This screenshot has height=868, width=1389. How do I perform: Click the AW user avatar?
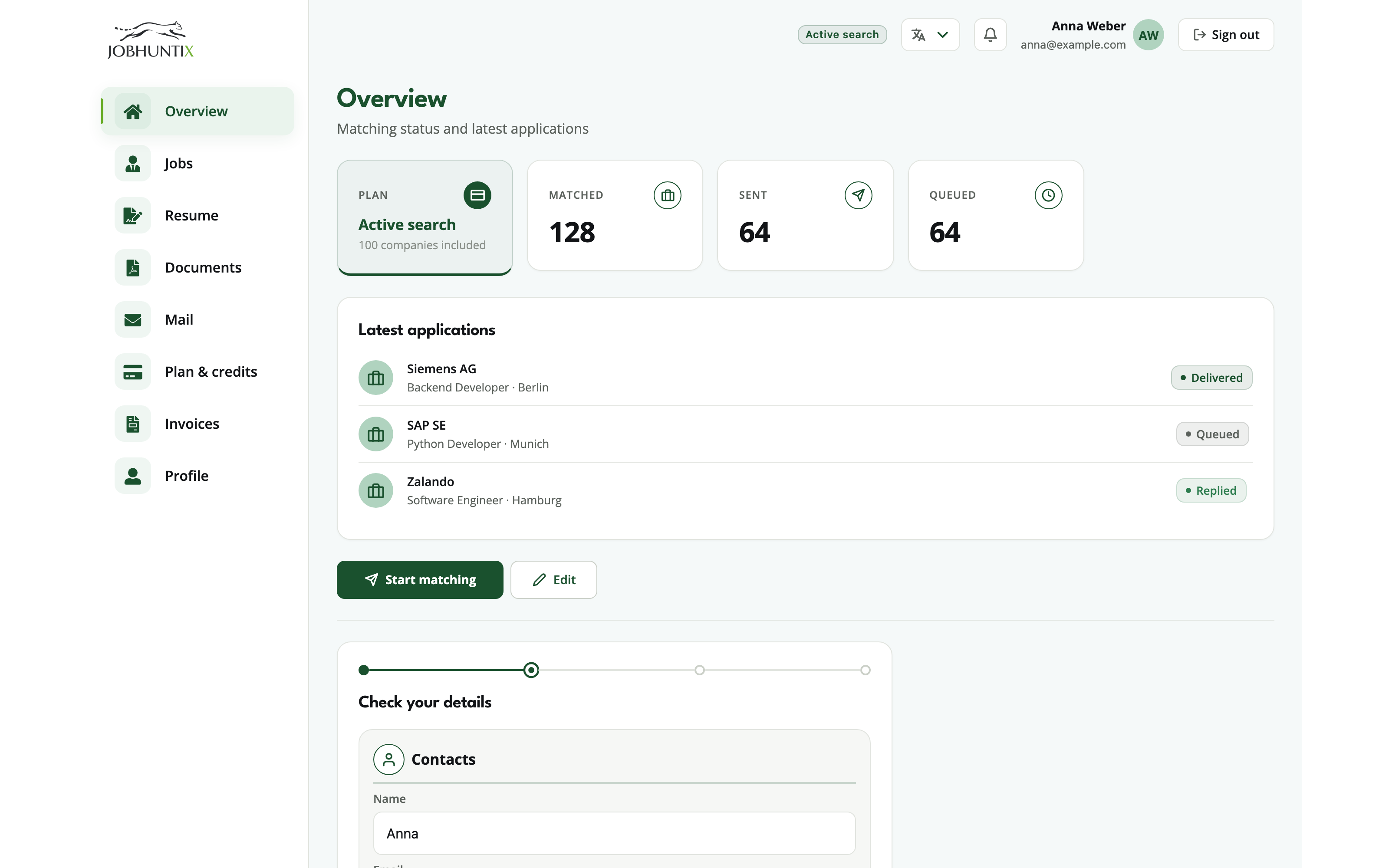point(1148,35)
